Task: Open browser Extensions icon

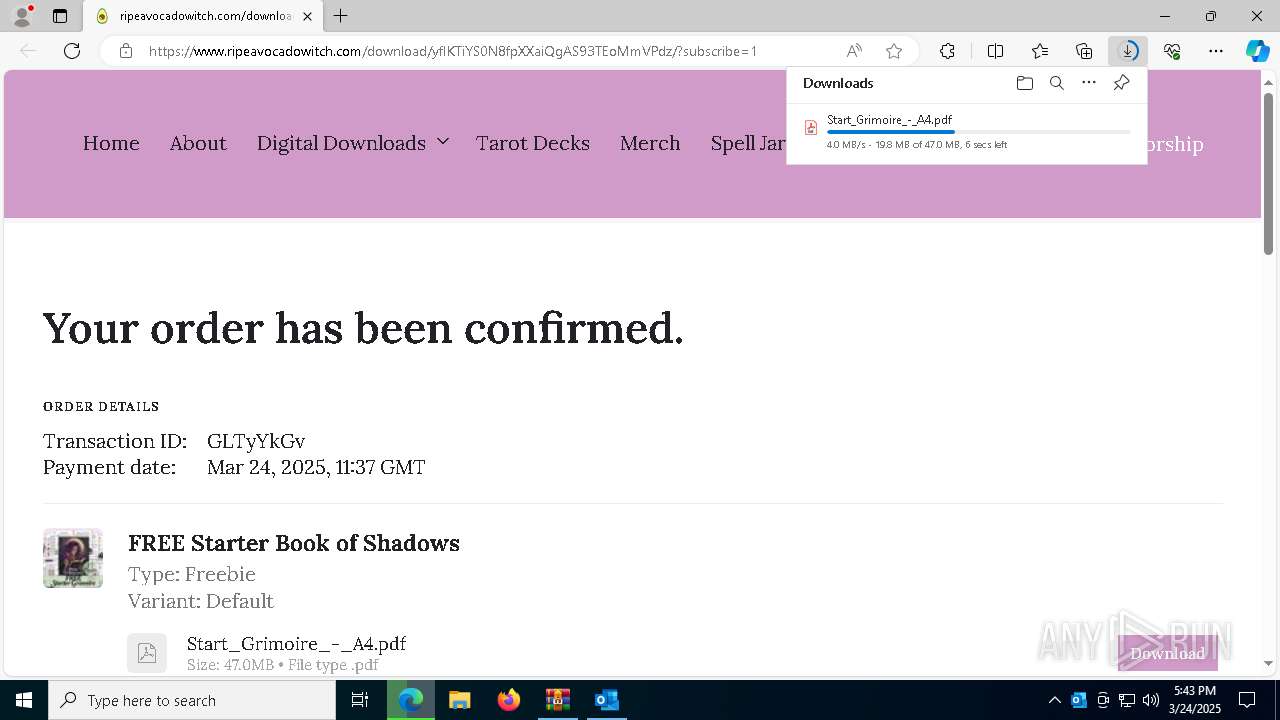Action: coord(947,51)
